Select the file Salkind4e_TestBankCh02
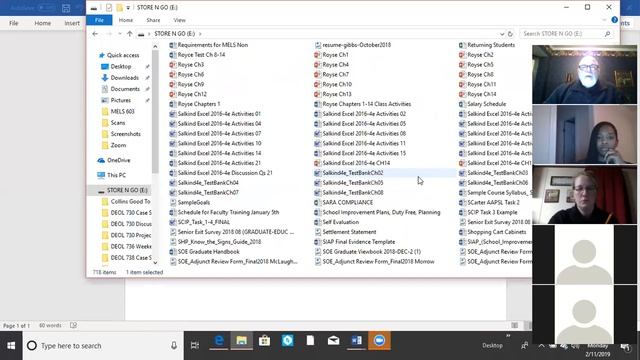Screen dimensions: 640x360 click(353, 173)
